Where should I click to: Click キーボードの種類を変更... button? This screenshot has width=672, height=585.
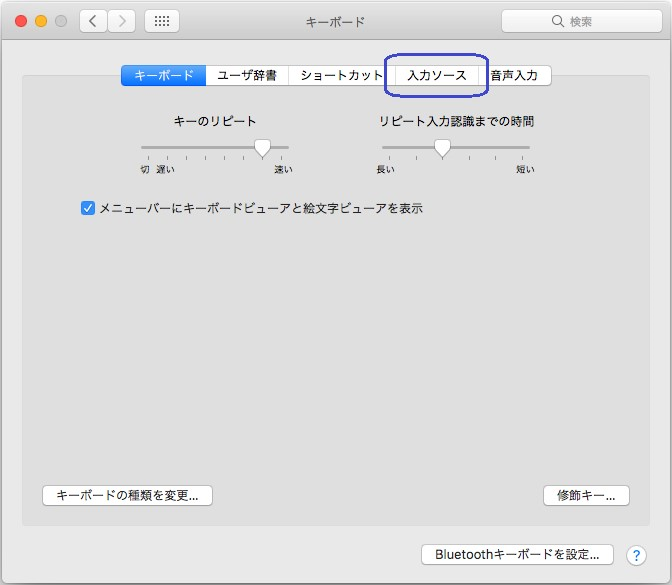(127, 495)
